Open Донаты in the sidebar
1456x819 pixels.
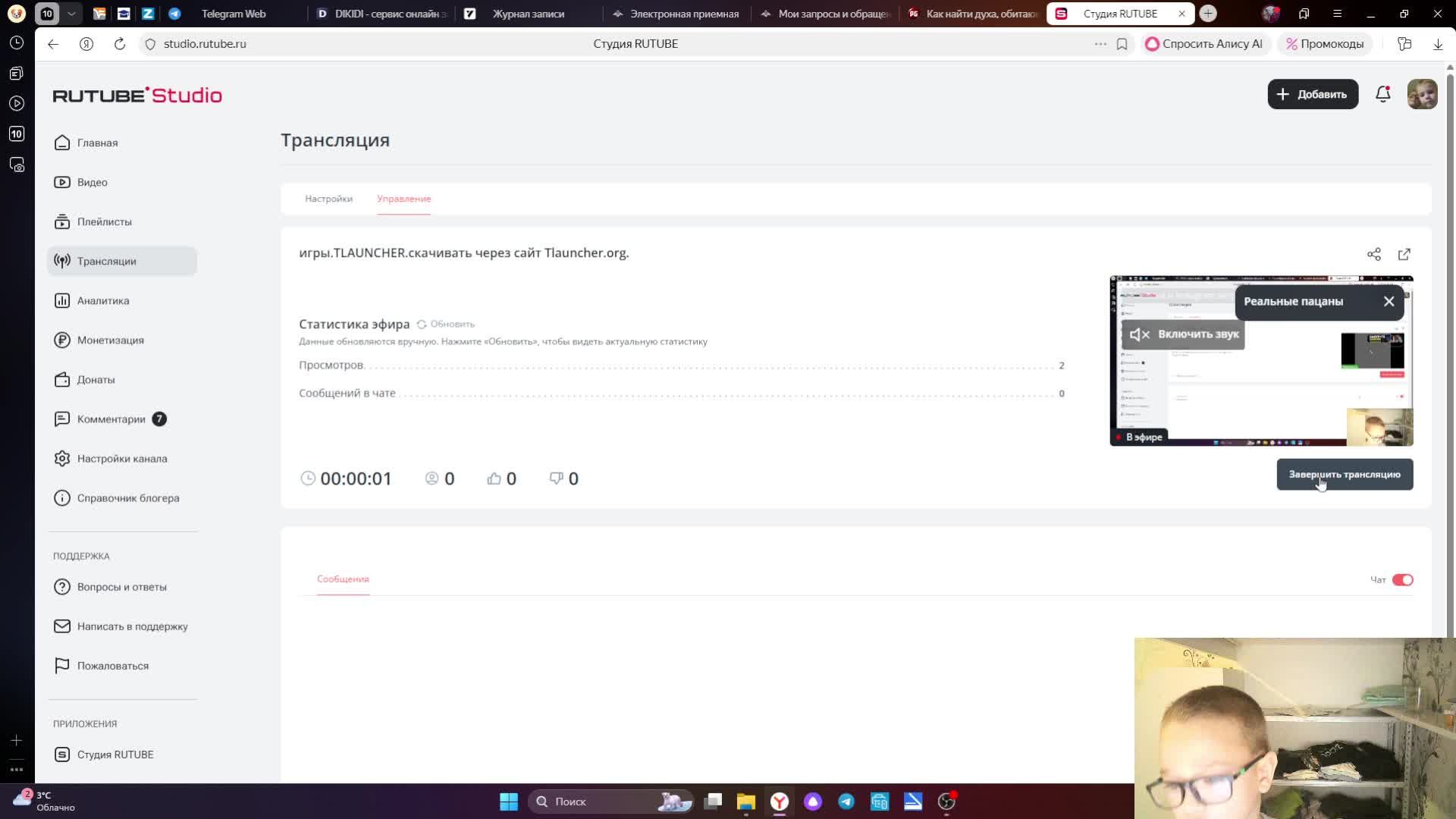coord(96,380)
